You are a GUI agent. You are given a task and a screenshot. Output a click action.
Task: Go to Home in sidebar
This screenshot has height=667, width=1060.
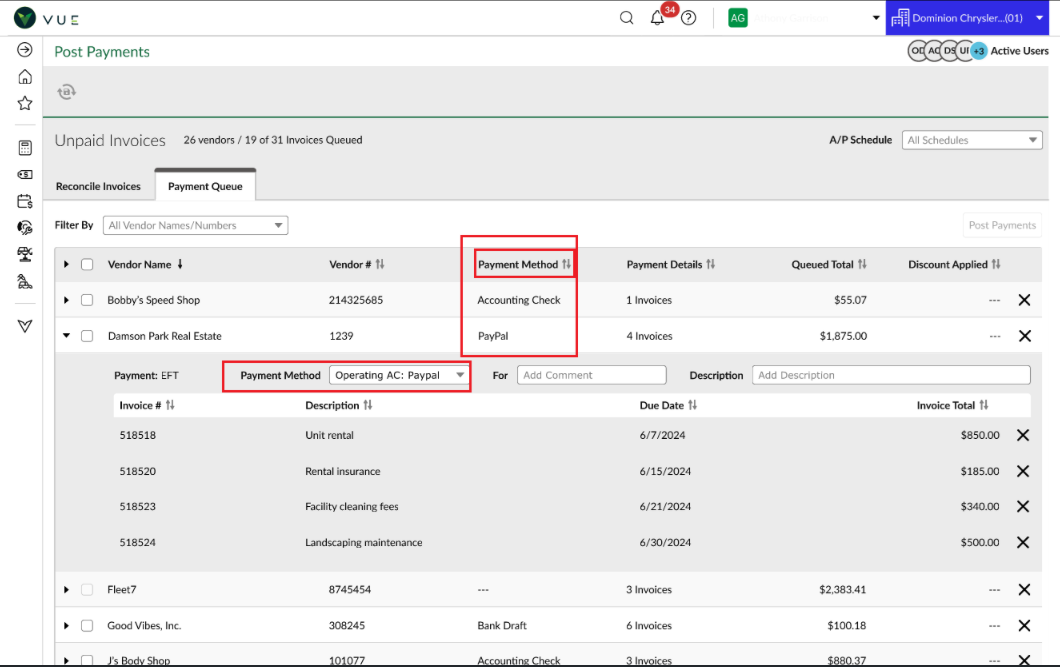25,77
